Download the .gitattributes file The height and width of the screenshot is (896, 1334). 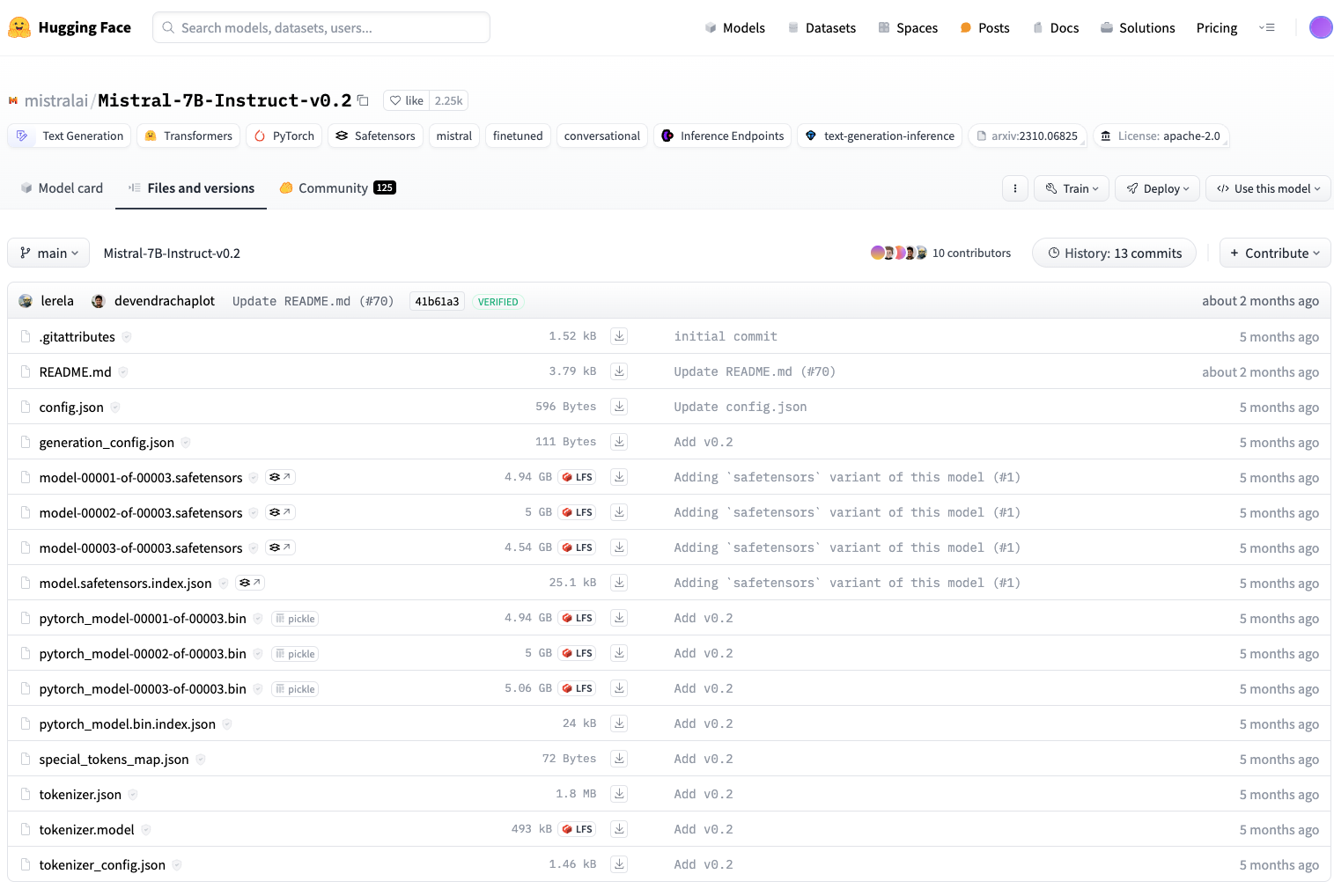click(x=619, y=336)
